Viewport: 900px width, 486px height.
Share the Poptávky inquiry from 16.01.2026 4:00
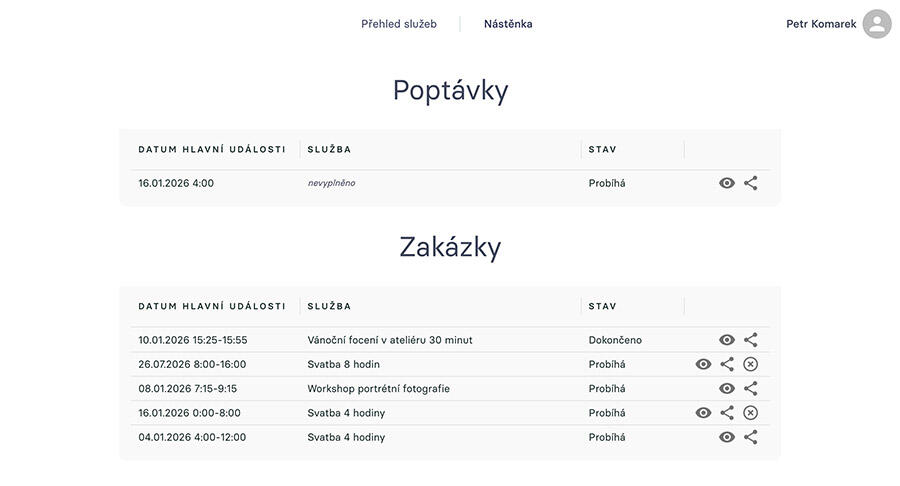[751, 183]
